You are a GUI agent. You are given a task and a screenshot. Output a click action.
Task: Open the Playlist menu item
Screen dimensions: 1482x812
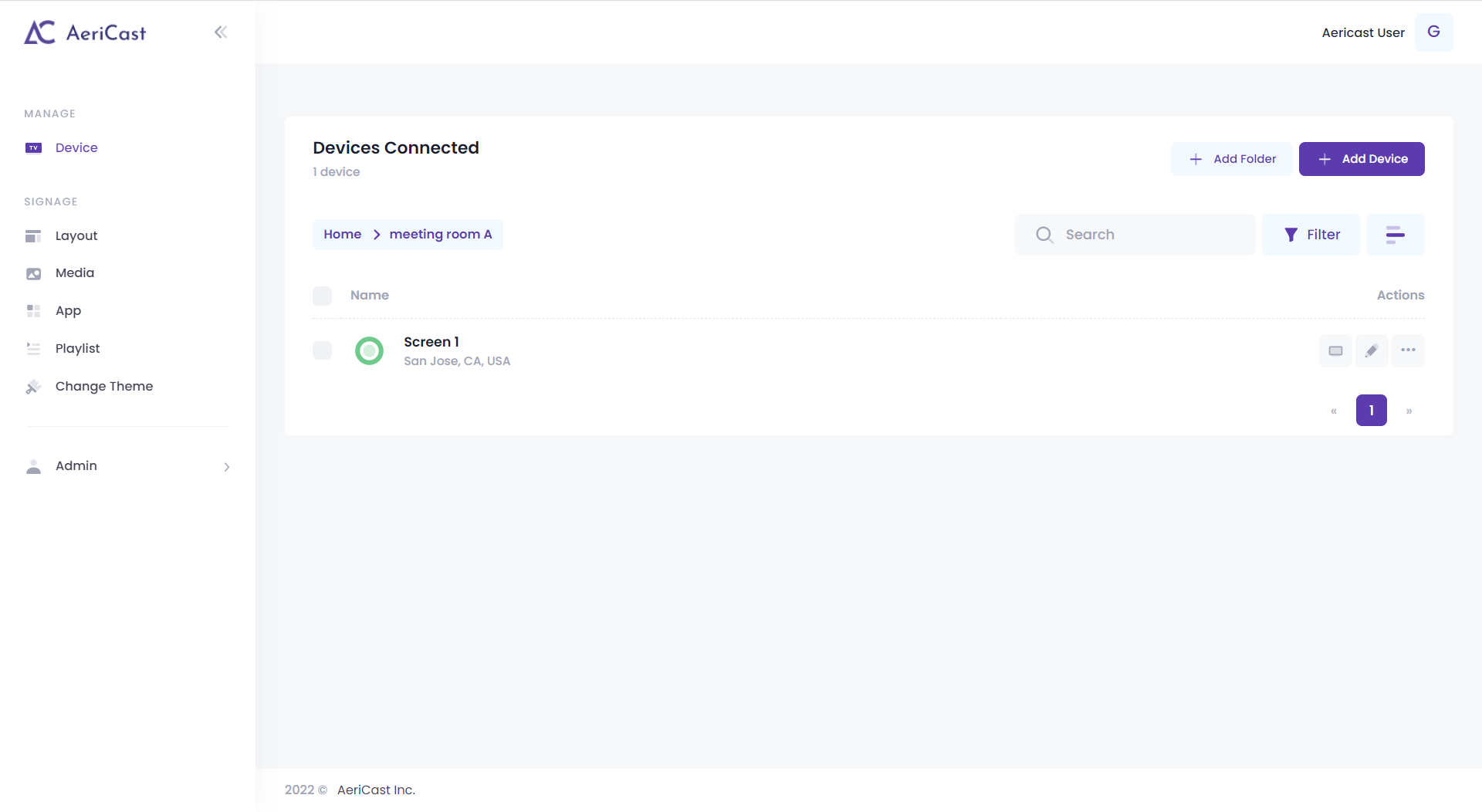pos(77,349)
